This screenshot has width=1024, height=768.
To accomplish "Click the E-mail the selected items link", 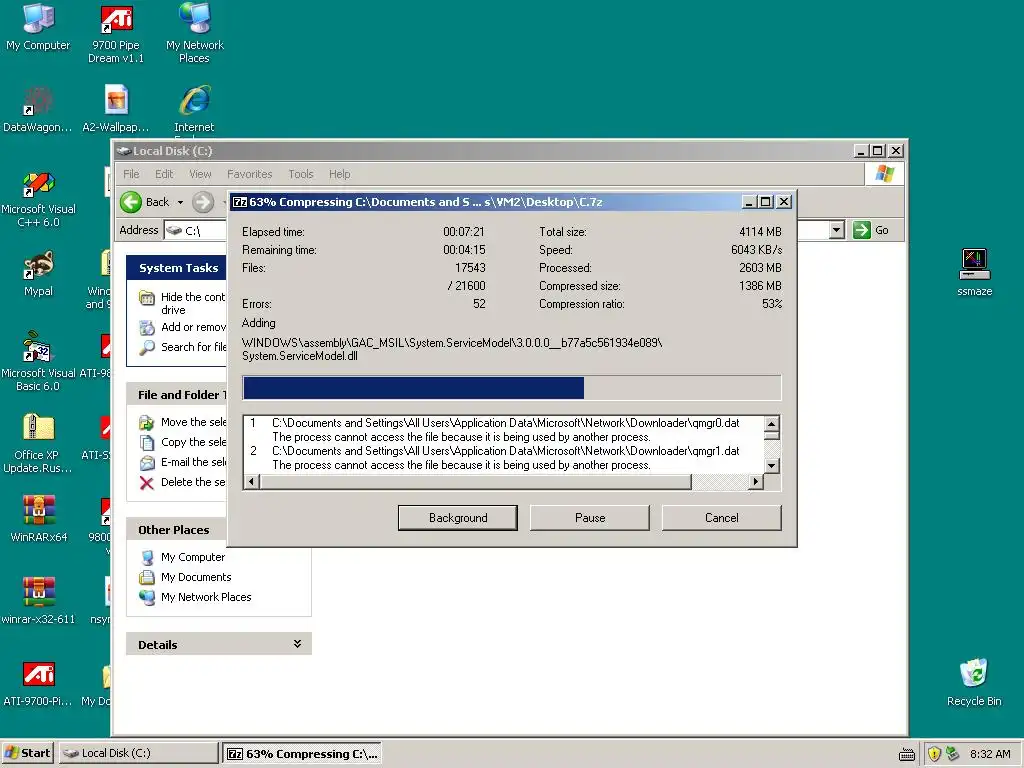I will pyautogui.click(x=193, y=462).
